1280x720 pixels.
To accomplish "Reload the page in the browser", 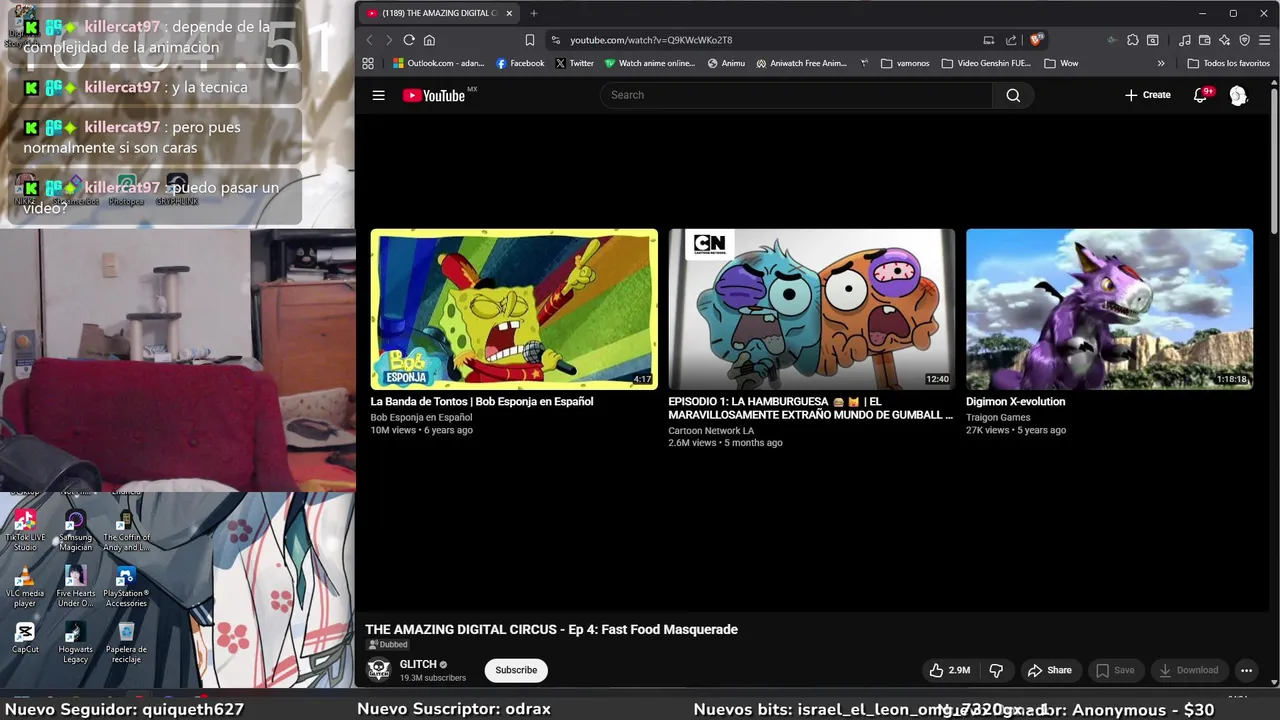I will [409, 40].
